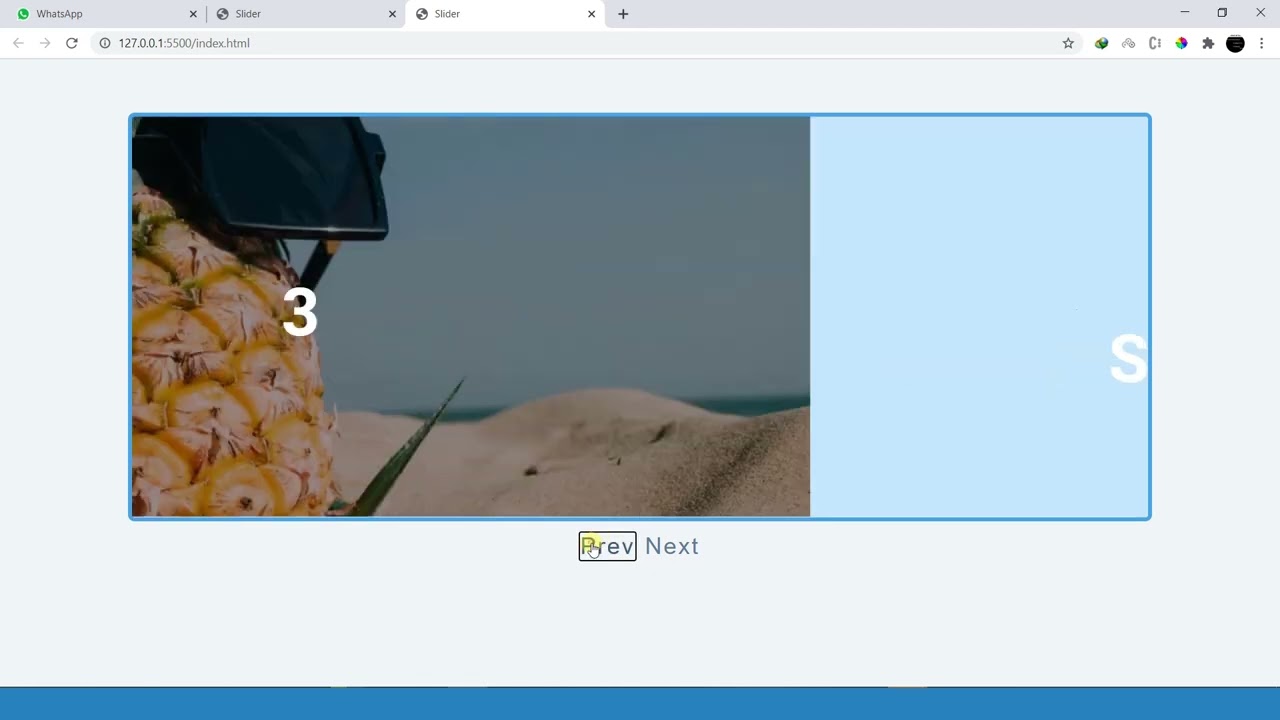
Task: Open the gray link-loop extension icon
Action: pyautogui.click(x=1128, y=43)
